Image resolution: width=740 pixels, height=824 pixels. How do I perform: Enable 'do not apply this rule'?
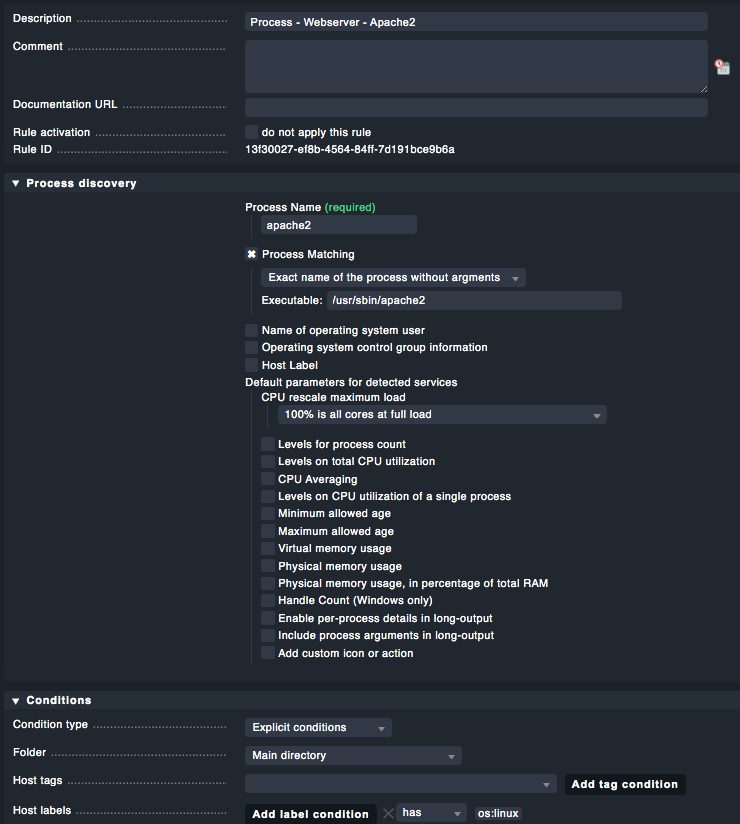(x=252, y=132)
